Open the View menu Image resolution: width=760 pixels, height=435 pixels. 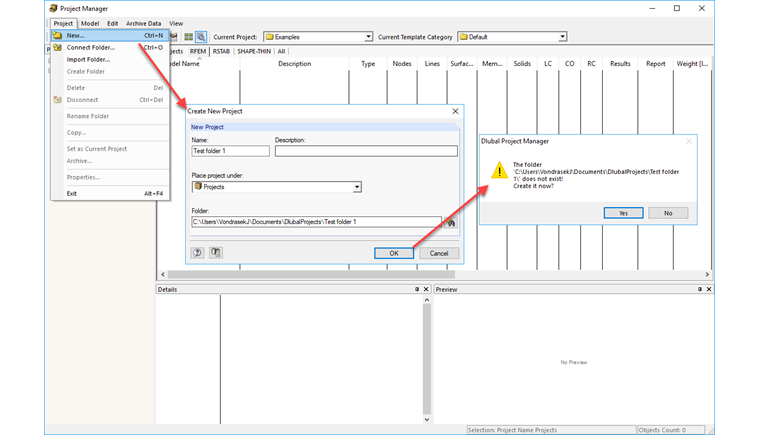pyautogui.click(x=176, y=23)
